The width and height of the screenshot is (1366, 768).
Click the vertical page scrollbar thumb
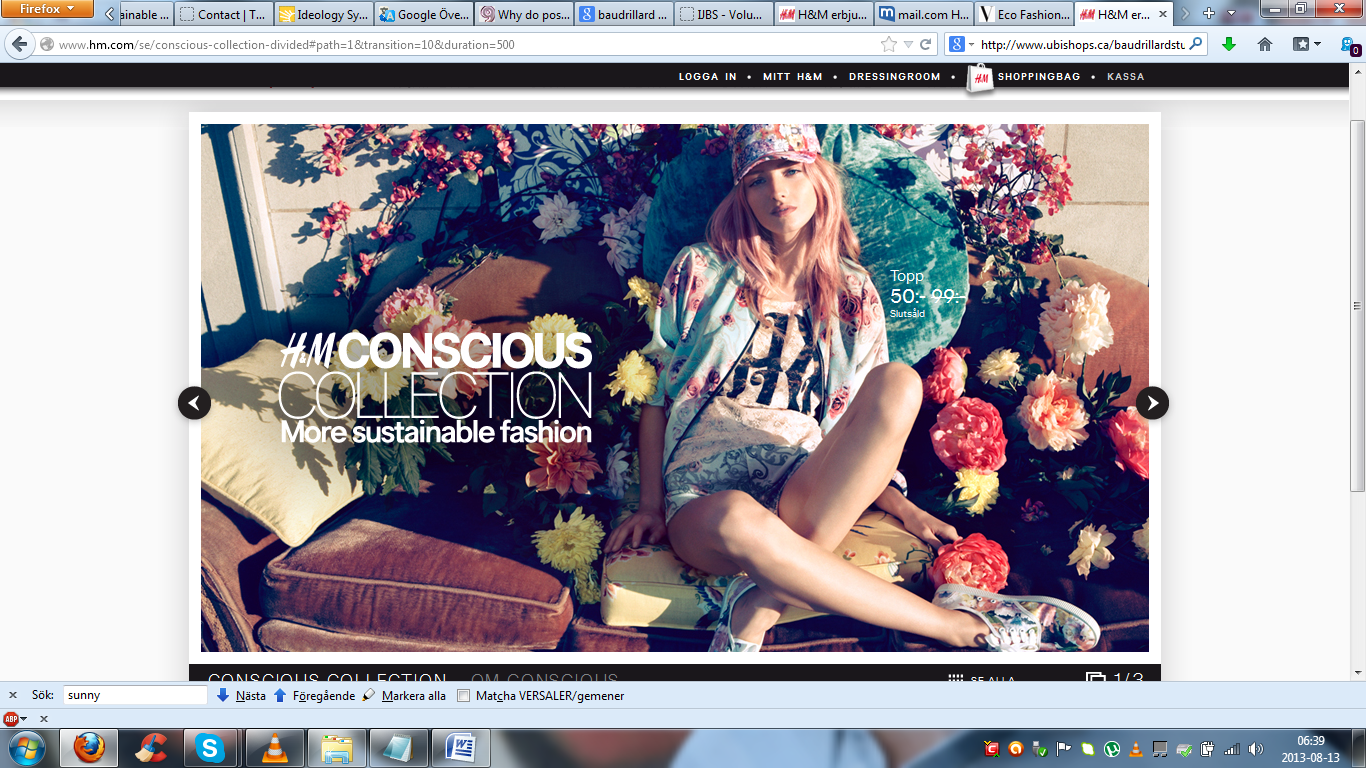coord(1357,305)
